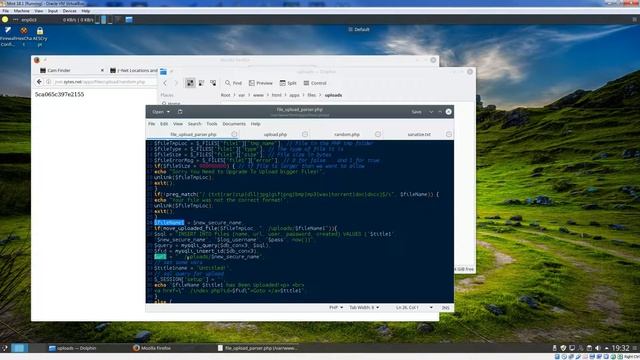Screen dimensions: 640x360
Task: Close the file_upload_parser.php editor tab
Action: (x=234, y=134)
